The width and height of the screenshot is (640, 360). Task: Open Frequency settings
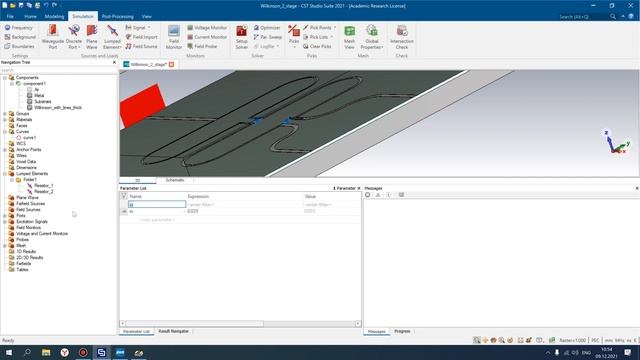pyautogui.click(x=18, y=28)
